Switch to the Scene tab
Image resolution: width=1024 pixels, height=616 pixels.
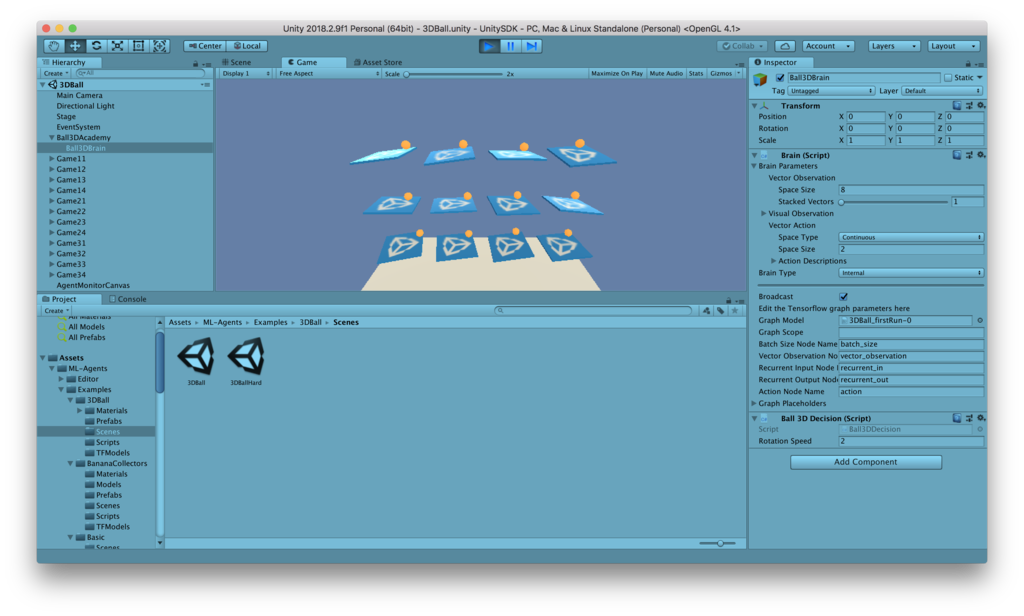pyautogui.click(x=236, y=62)
